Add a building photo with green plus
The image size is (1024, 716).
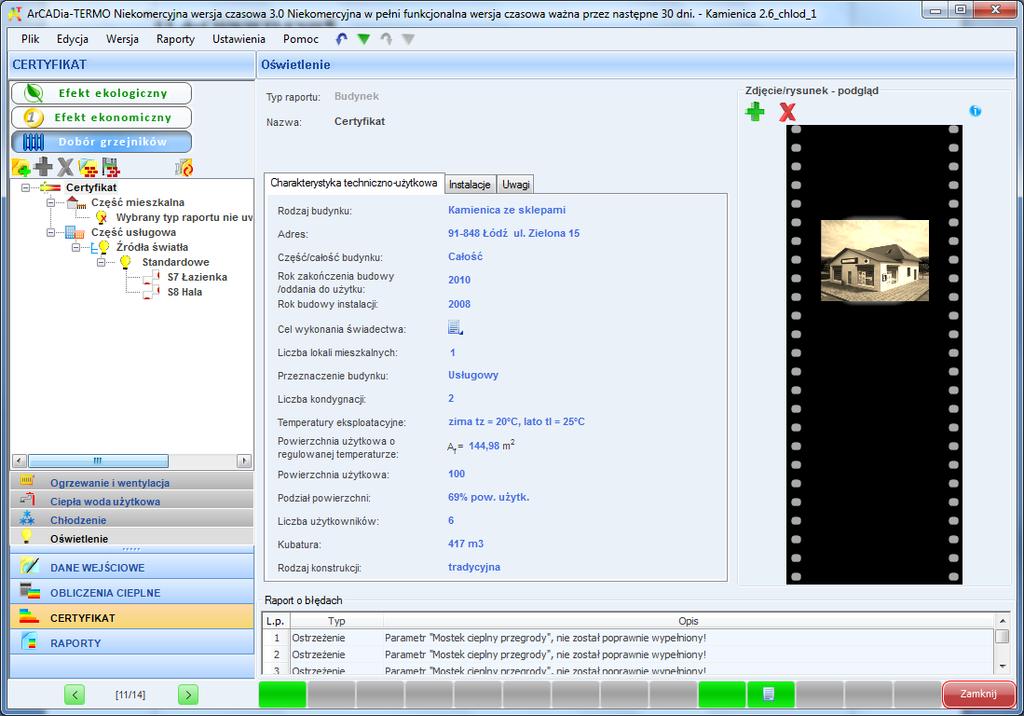point(755,112)
